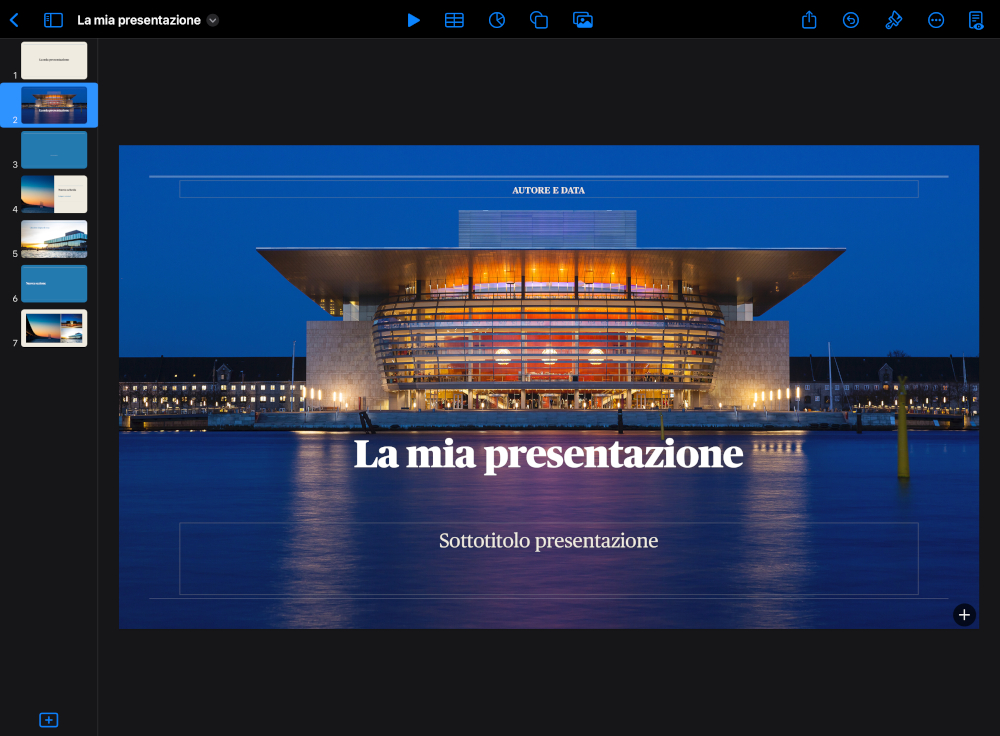This screenshot has height=736, width=1000.
Task: Toggle the slide navigator sidebar
Action: pos(52,19)
